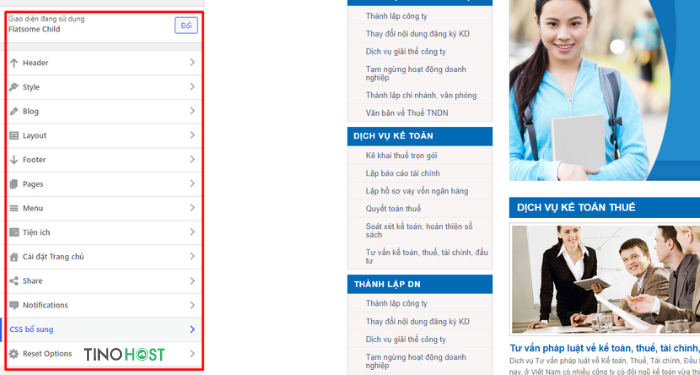Open the Notifications customizer section
700x375 pixels.
pos(104,305)
